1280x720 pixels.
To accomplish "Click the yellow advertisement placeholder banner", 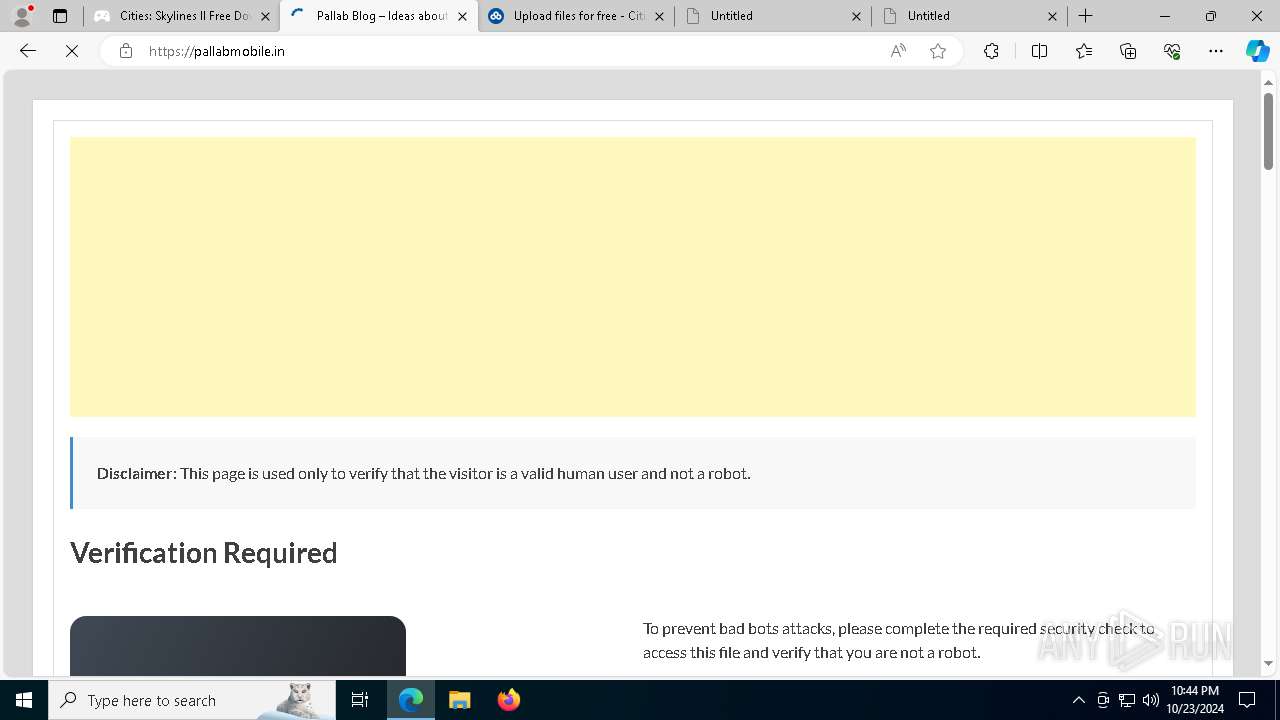I will click(x=633, y=277).
